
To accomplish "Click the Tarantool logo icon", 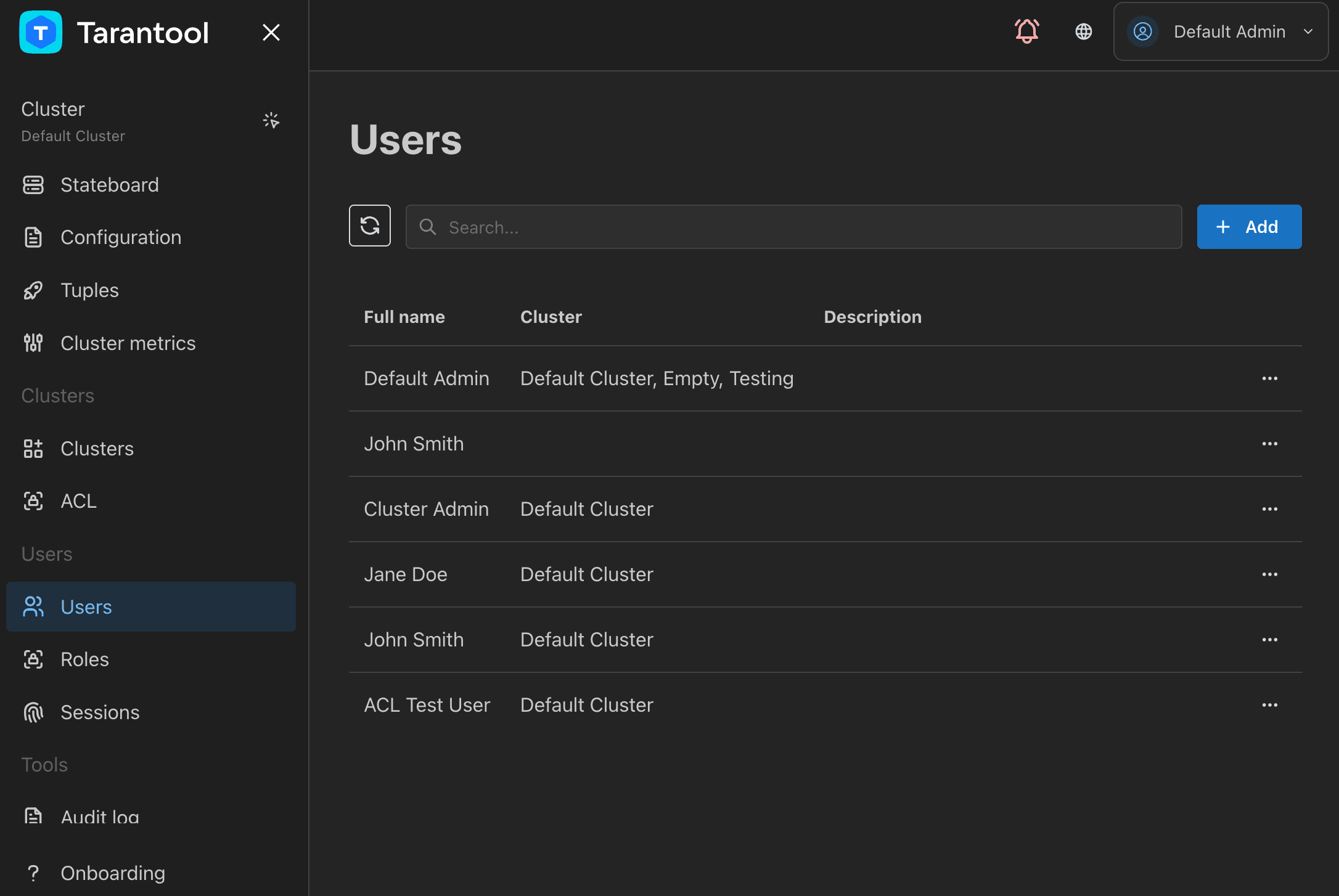I will pos(41,32).
